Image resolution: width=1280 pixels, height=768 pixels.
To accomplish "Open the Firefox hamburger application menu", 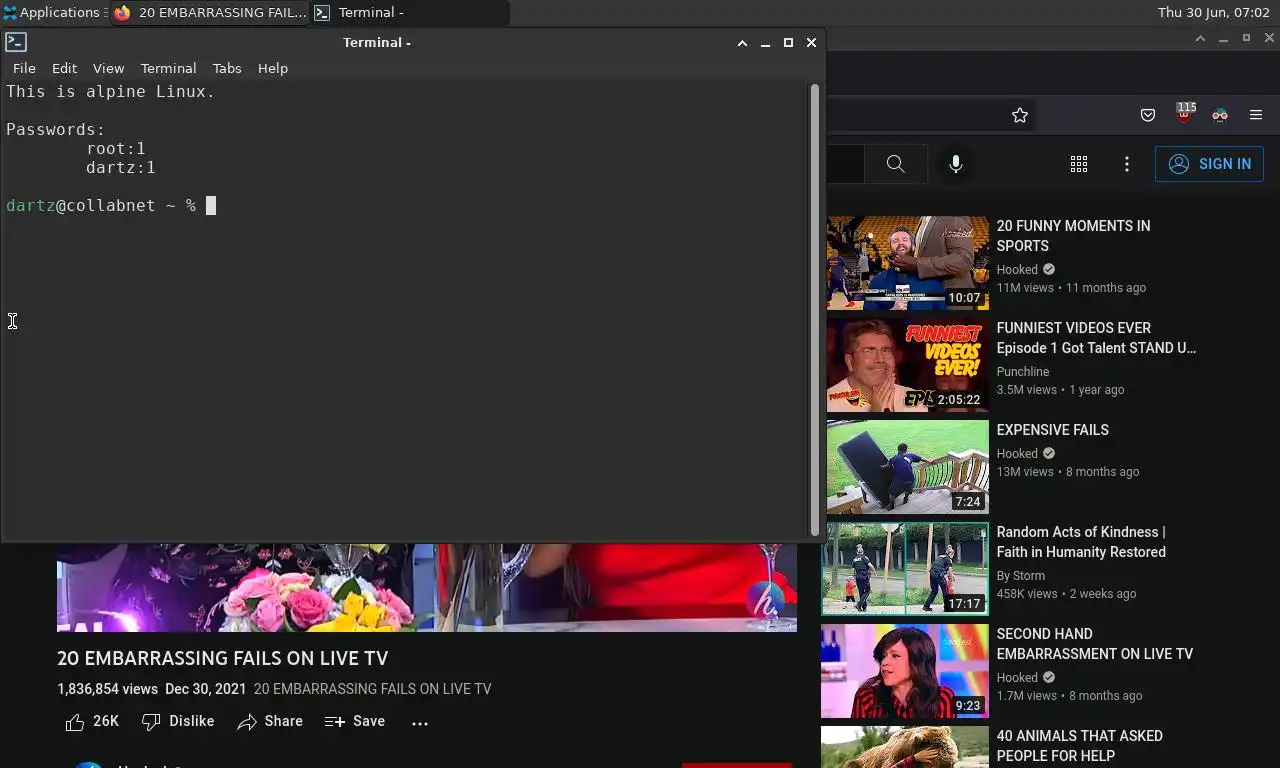I will coord(1256,115).
